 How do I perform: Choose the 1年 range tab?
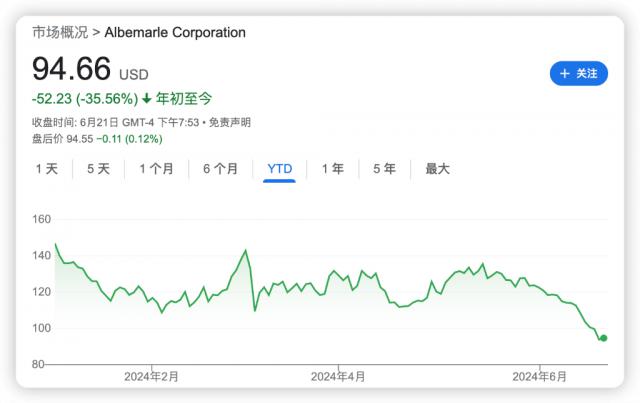(x=332, y=169)
